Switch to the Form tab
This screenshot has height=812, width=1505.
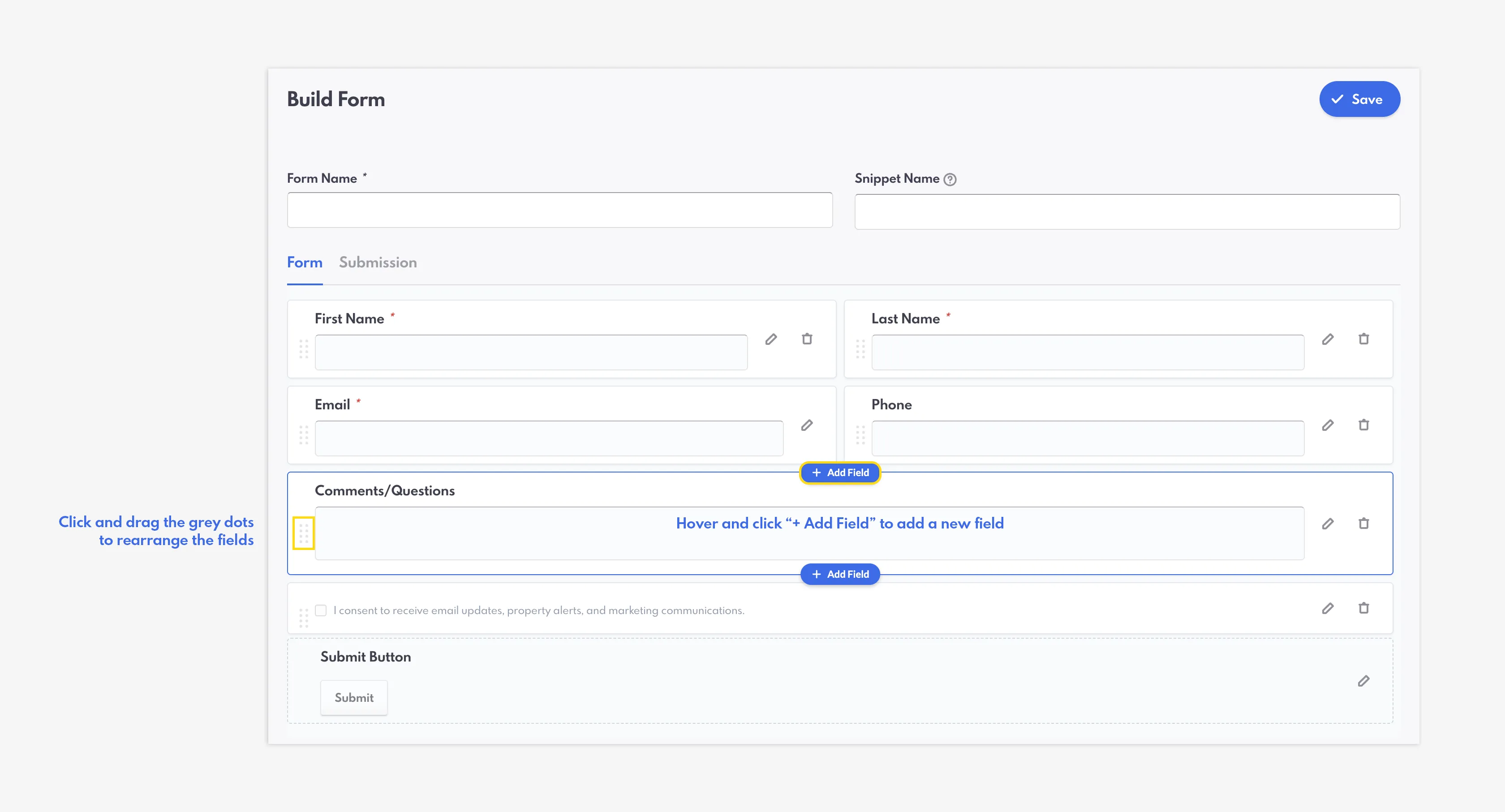click(305, 262)
